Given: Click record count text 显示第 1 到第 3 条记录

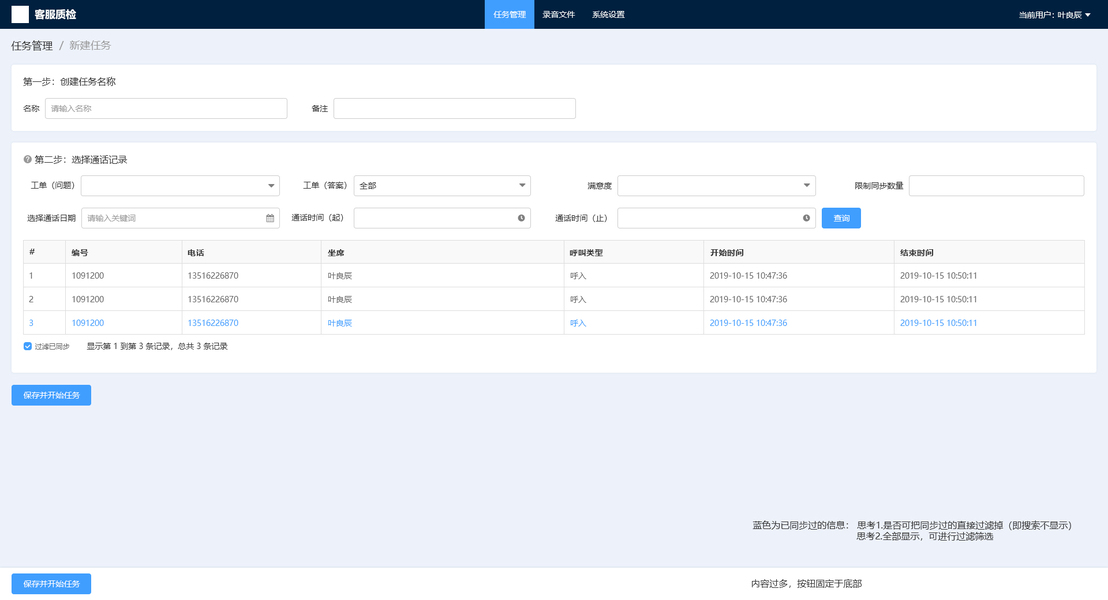Looking at the screenshot, I should [x=129, y=346].
